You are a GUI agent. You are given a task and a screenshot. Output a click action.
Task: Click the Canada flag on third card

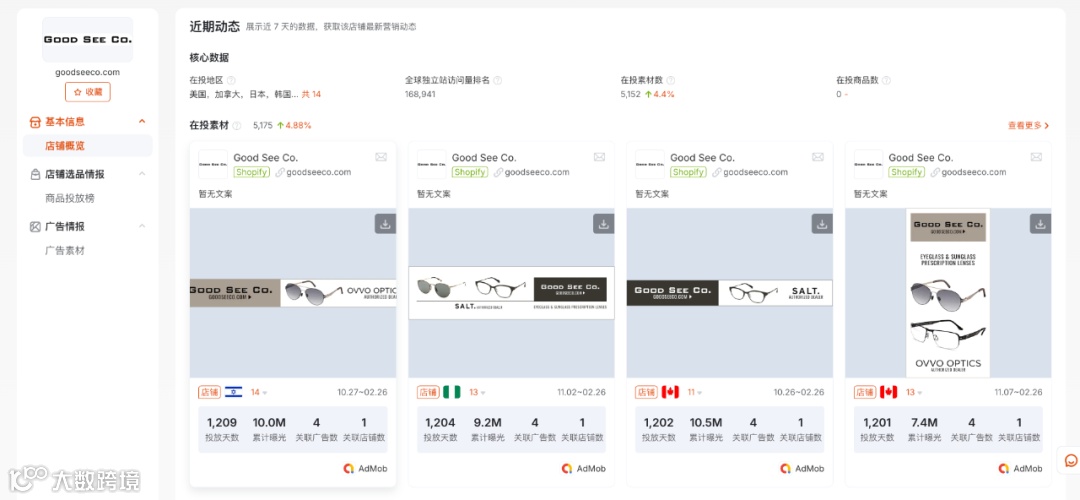tap(670, 392)
